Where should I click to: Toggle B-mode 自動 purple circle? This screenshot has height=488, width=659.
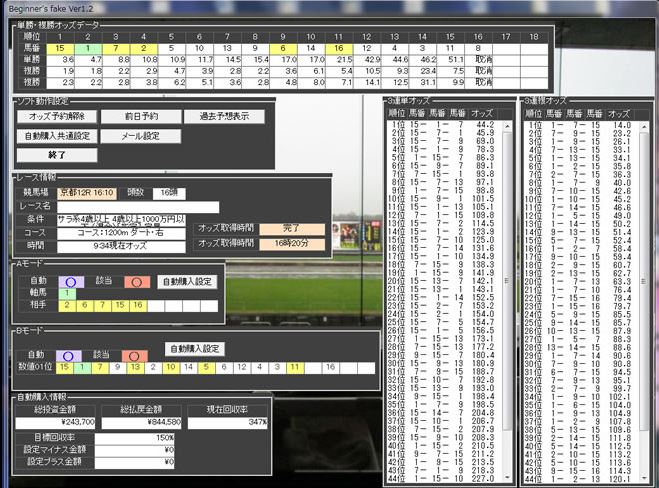point(69,355)
